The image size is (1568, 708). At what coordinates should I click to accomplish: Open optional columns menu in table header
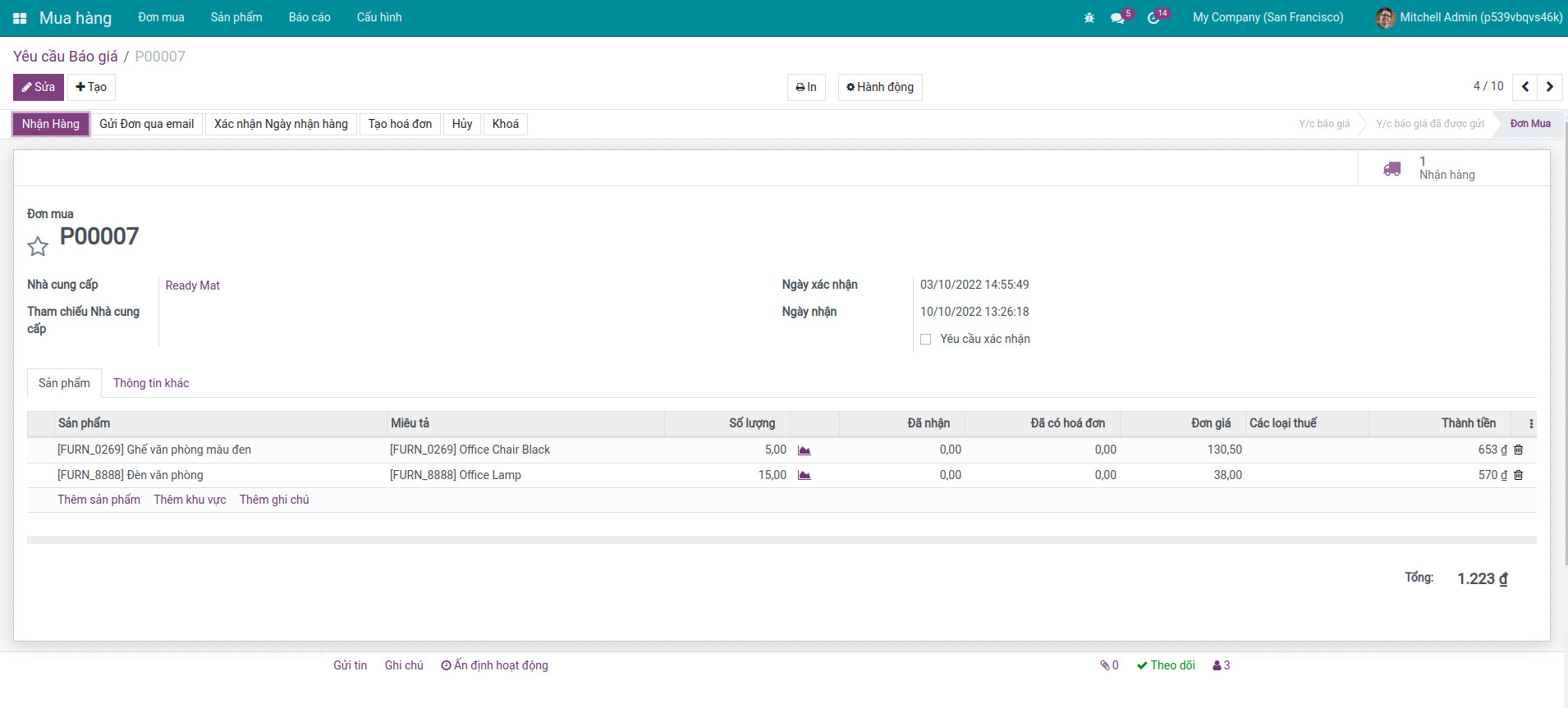pyautogui.click(x=1531, y=423)
